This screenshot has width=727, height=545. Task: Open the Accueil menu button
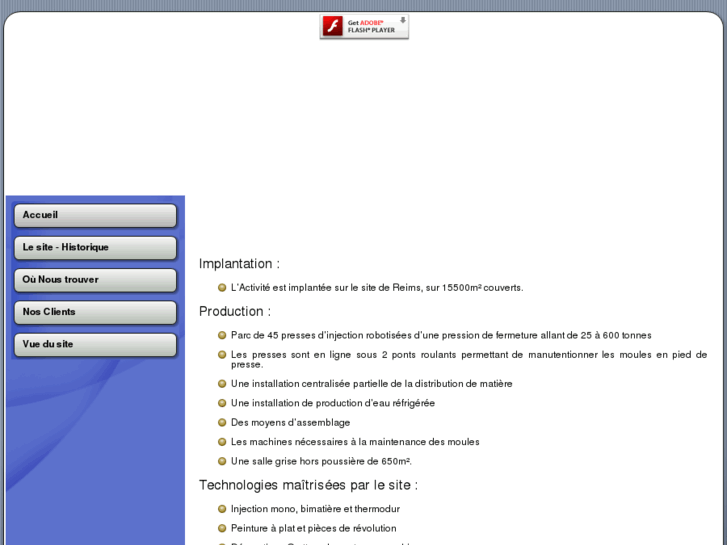(95, 216)
